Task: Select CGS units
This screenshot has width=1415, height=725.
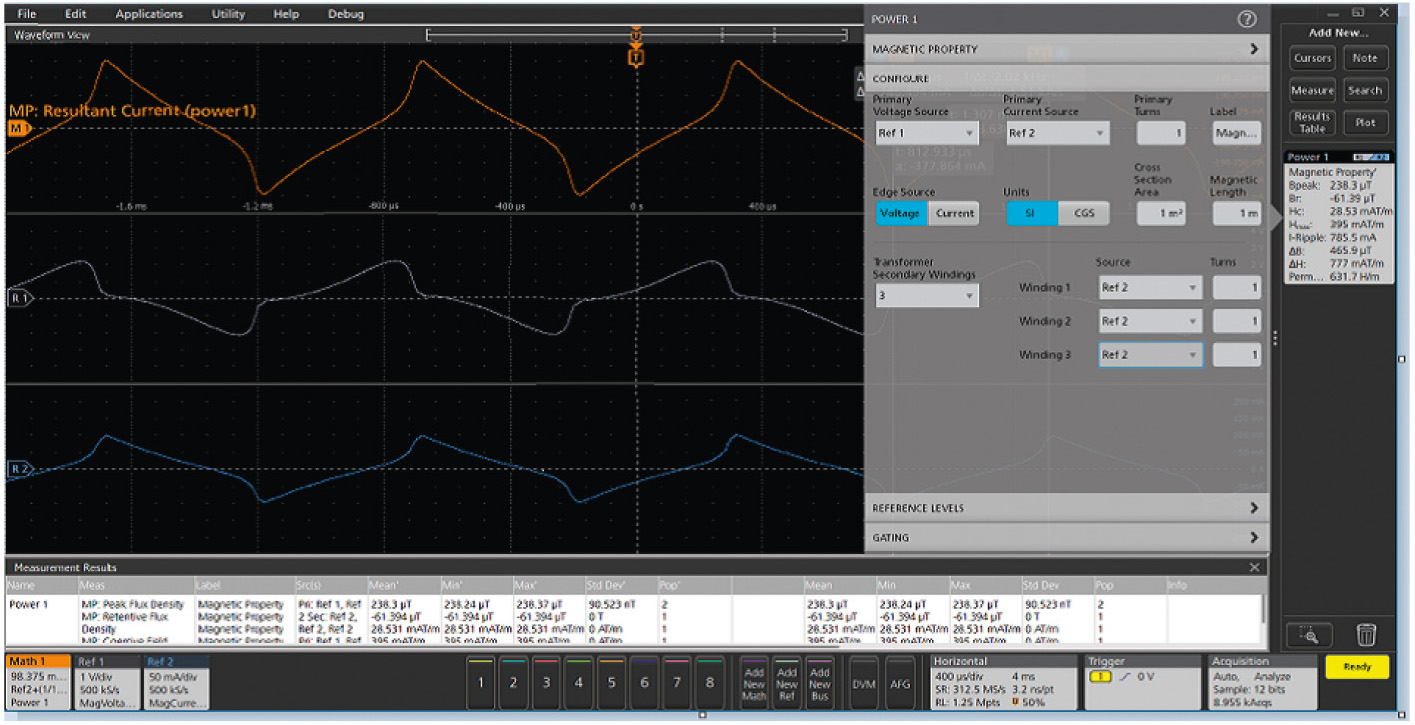Action: (1085, 213)
